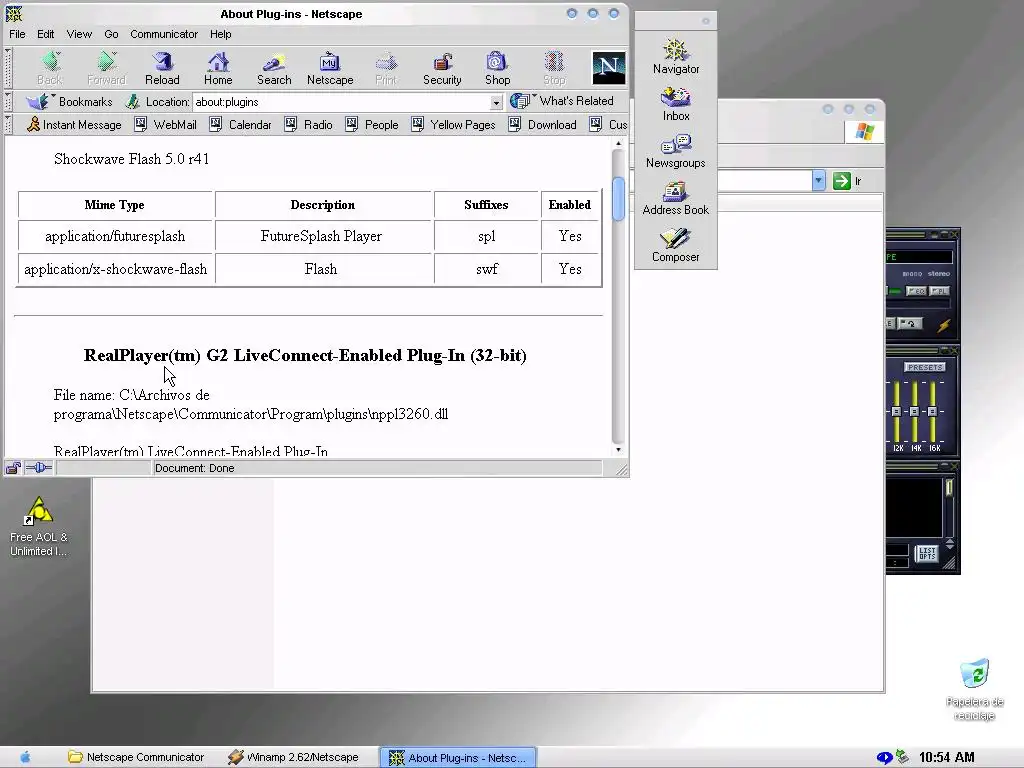Click the Winamp lightning bolt icon
This screenshot has height=768, width=1024.
coord(944,325)
